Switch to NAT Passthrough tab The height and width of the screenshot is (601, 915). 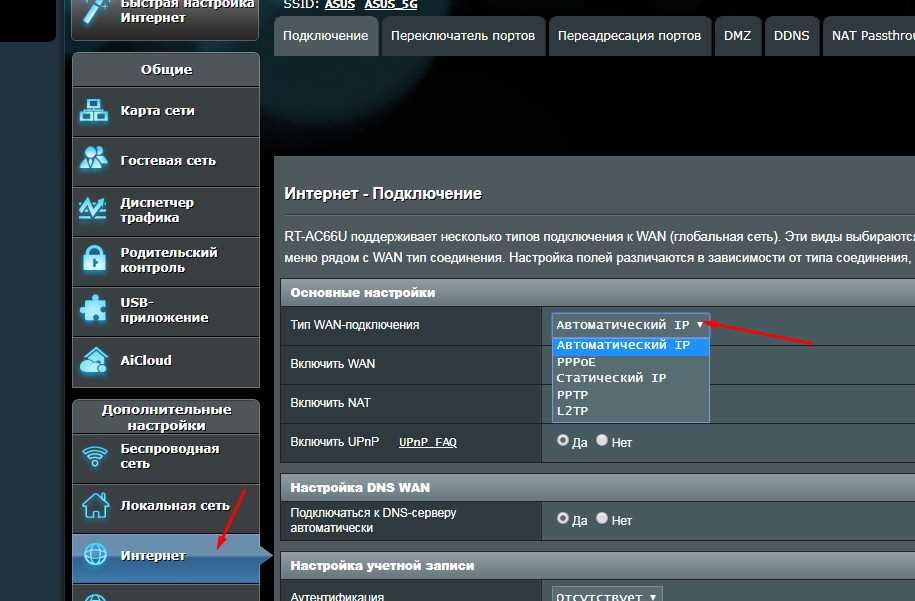869,36
